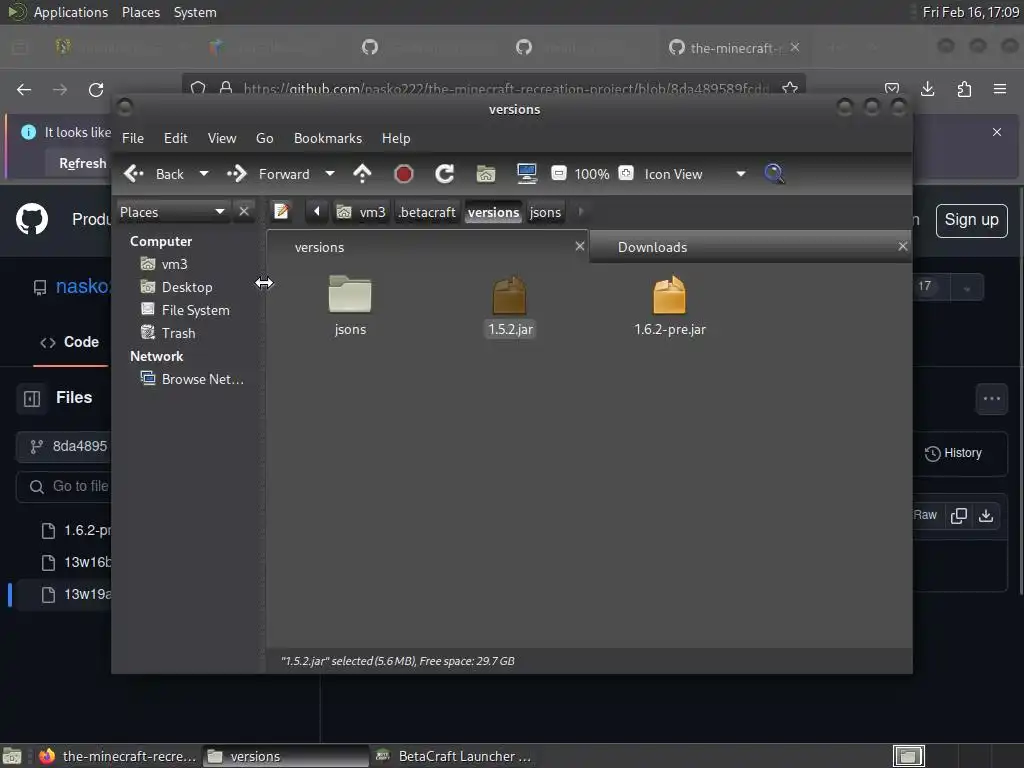
Task: Open the Help menu
Action: pyautogui.click(x=396, y=138)
